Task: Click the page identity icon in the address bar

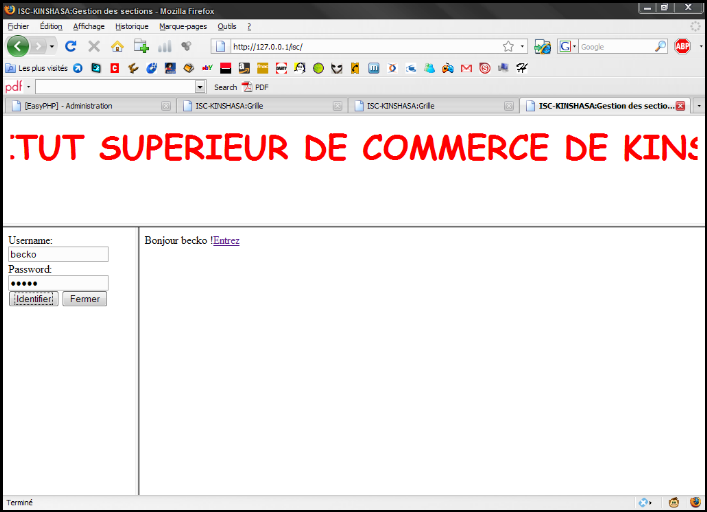Action: click(x=220, y=46)
